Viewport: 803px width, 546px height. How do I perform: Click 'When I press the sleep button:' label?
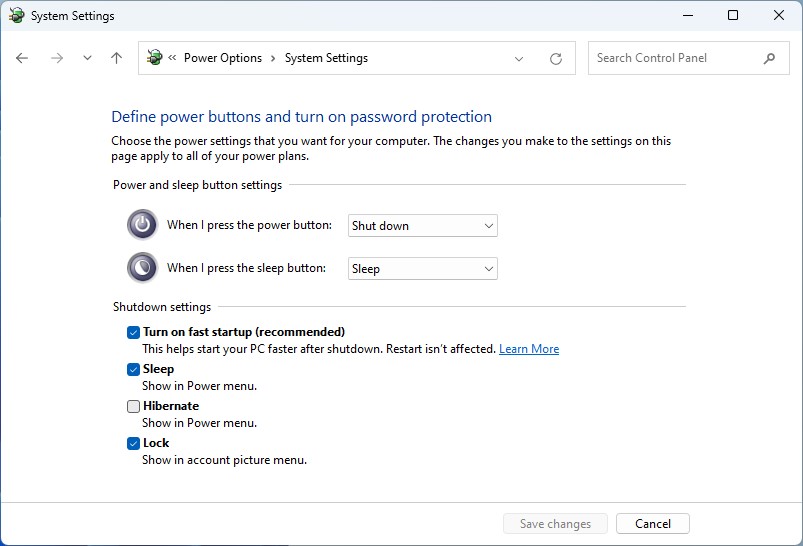246,268
